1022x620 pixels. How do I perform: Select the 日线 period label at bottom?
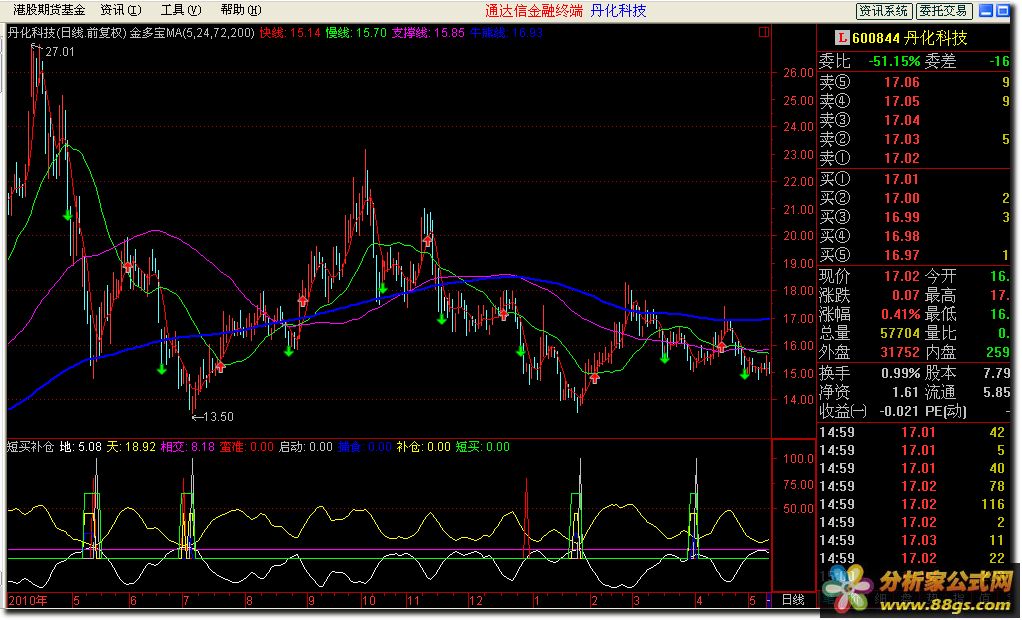[x=793, y=600]
